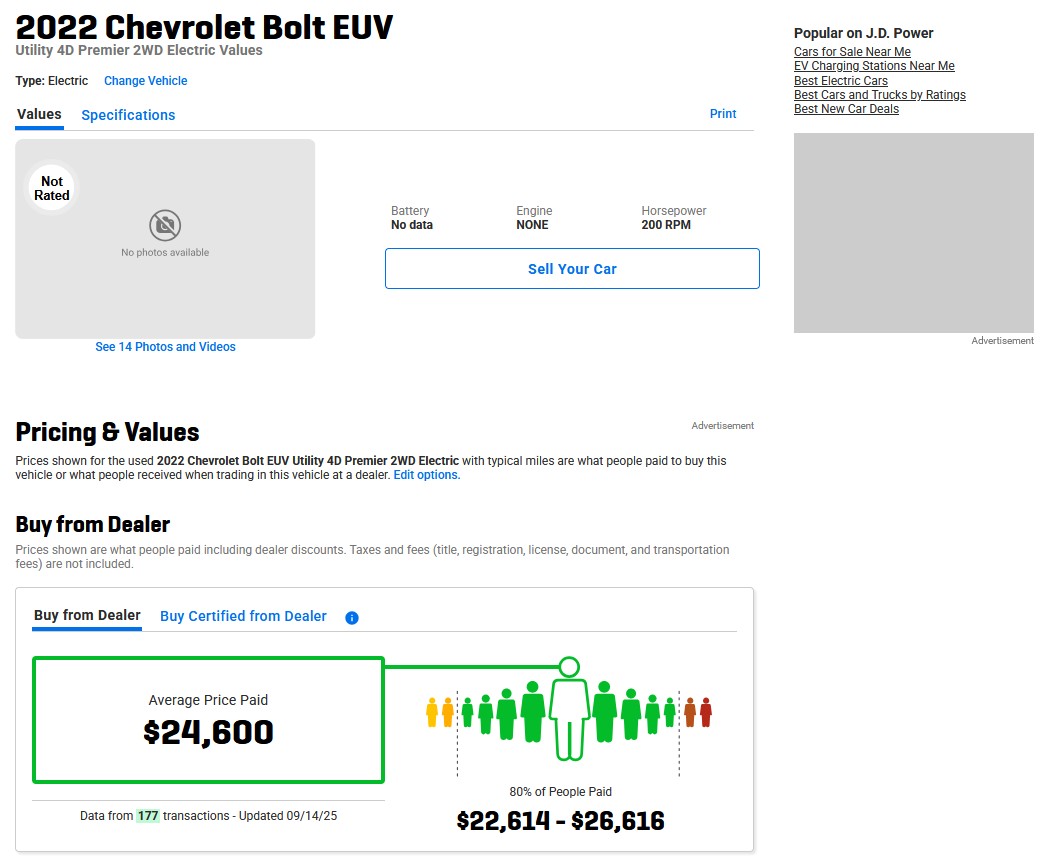Click the Edit options link

pos(427,475)
